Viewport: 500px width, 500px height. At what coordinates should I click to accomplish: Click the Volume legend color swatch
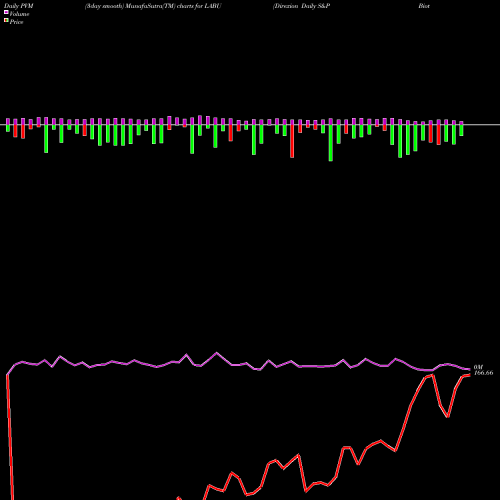pyautogui.click(x=6, y=13)
